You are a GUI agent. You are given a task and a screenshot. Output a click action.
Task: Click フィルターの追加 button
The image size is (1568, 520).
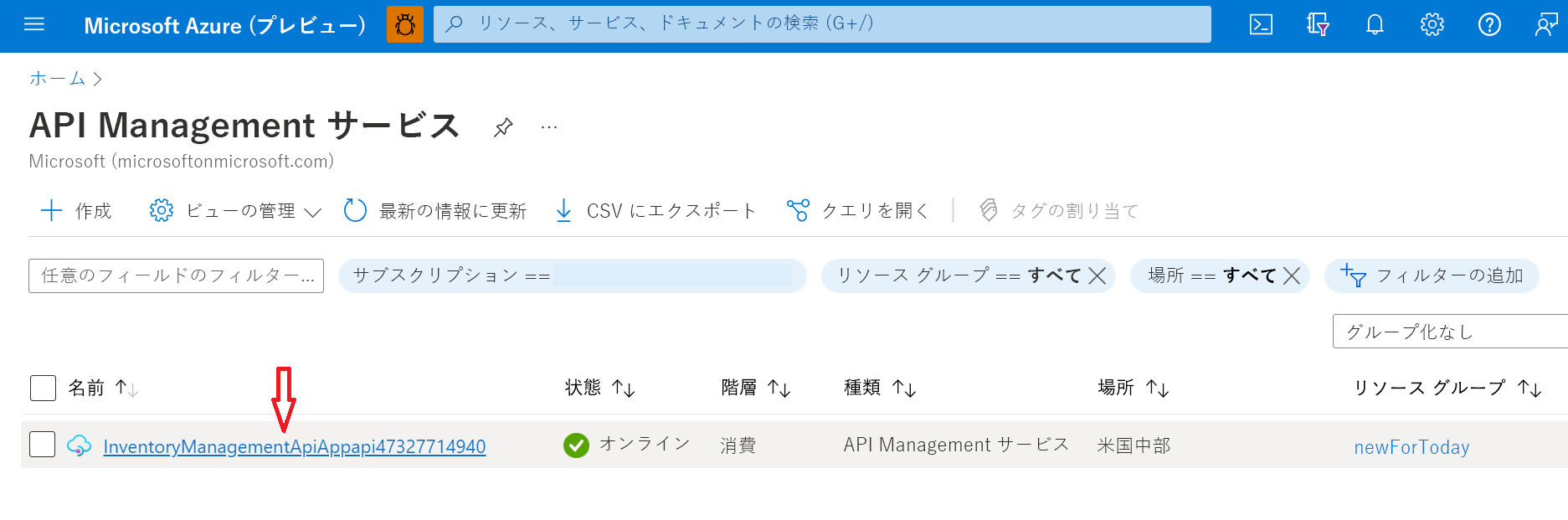click(x=1432, y=275)
